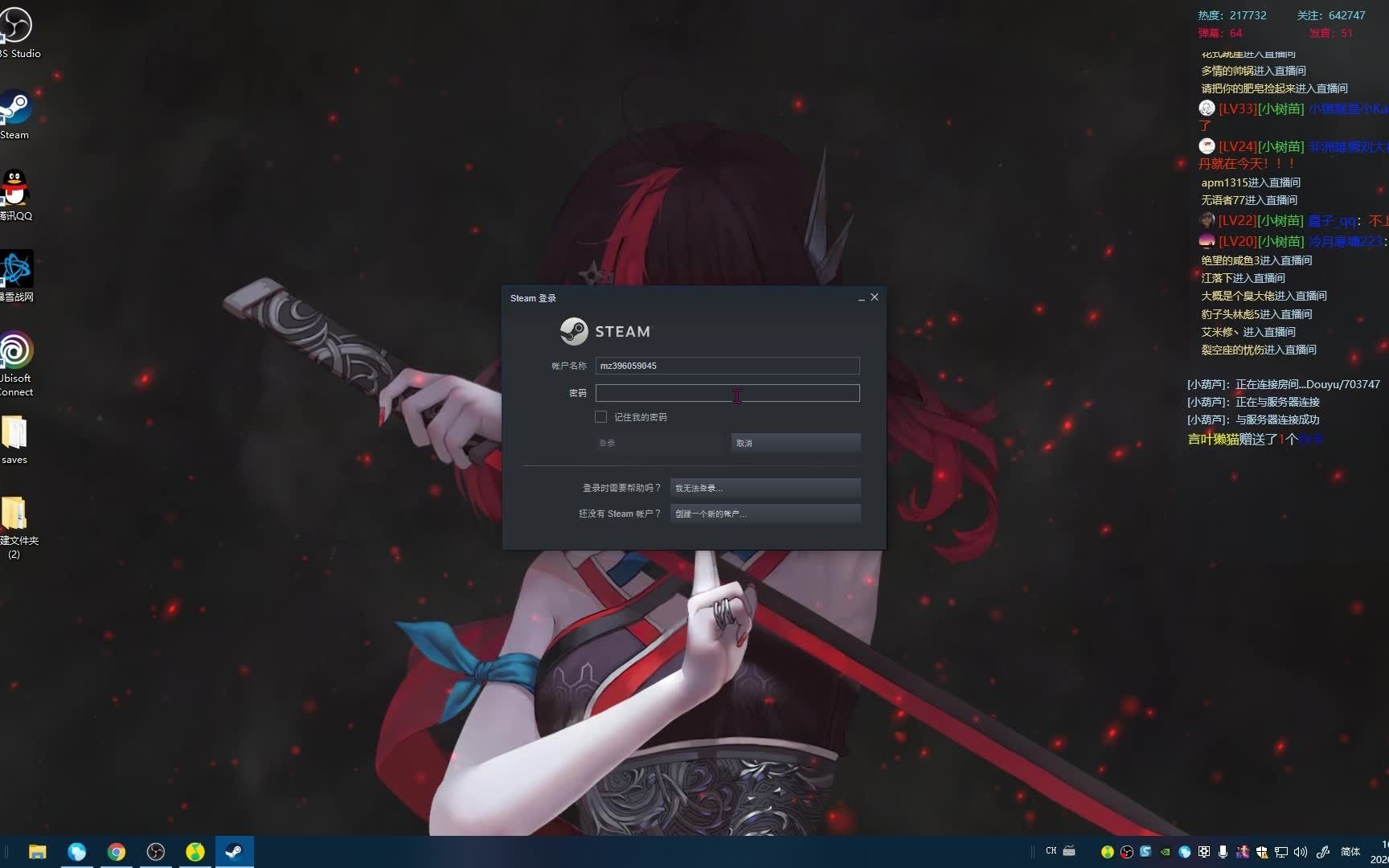Click chat line 无语者77进入直播间

pyautogui.click(x=1249, y=200)
